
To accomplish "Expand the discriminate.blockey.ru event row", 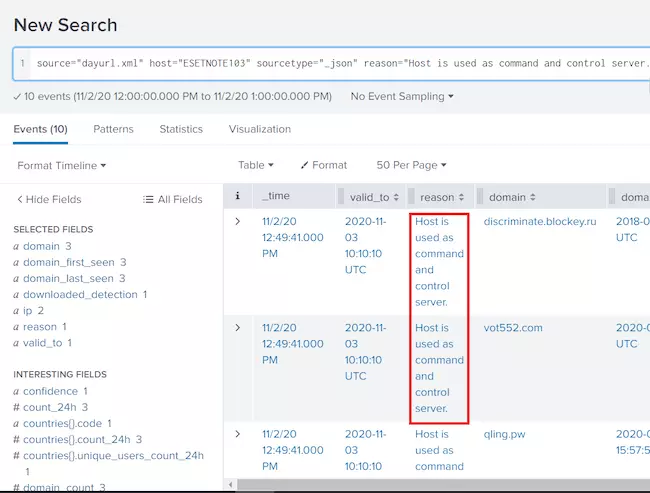I will (238, 221).
